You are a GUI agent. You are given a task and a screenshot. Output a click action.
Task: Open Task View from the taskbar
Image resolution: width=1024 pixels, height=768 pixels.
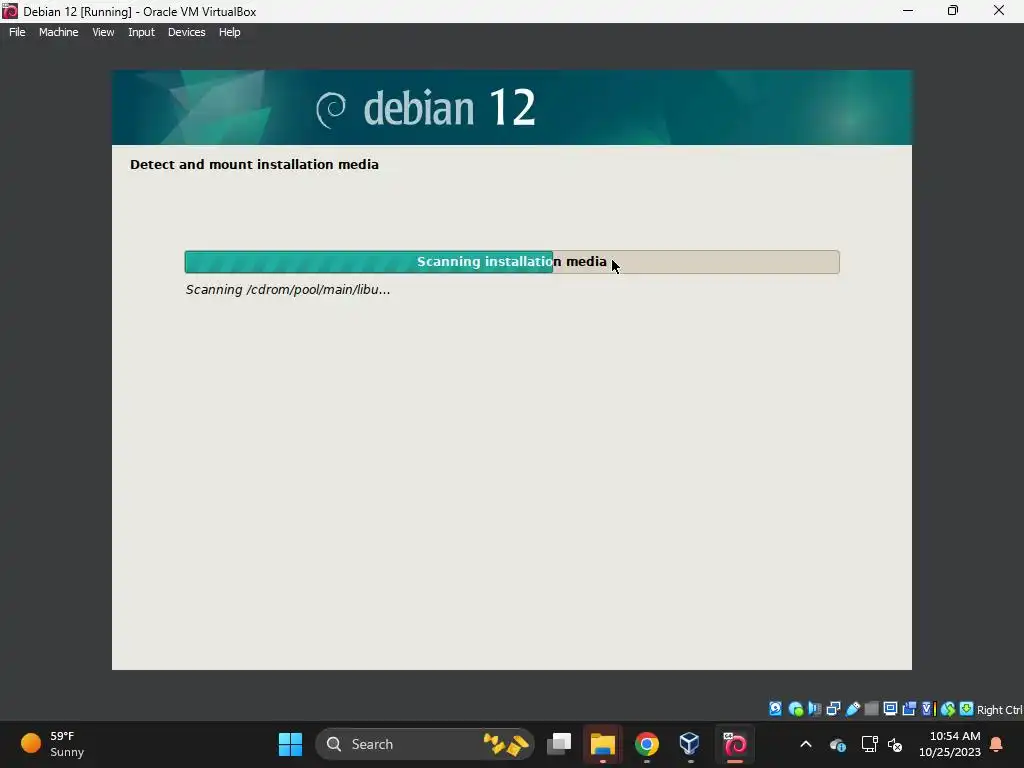559,744
